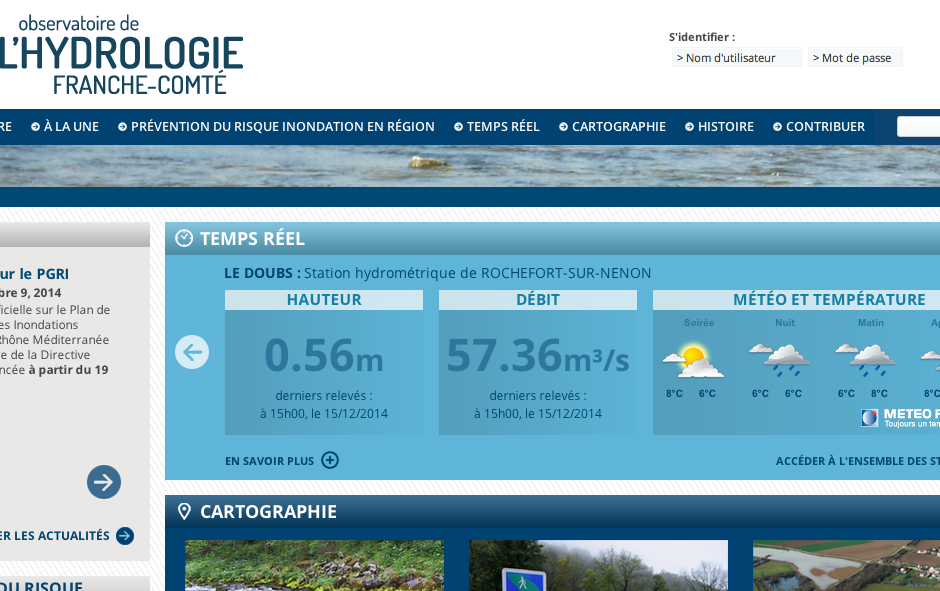The image size is (940, 591).
Task: Open the aerial flooded fields thumbnail
Action: [x=846, y=565]
